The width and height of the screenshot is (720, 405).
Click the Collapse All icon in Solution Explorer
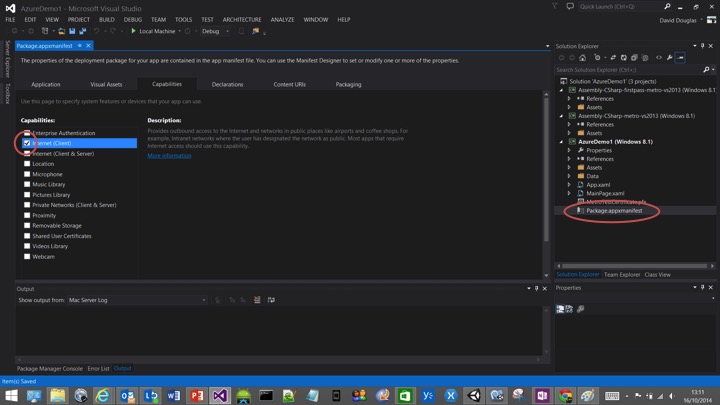click(x=634, y=57)
